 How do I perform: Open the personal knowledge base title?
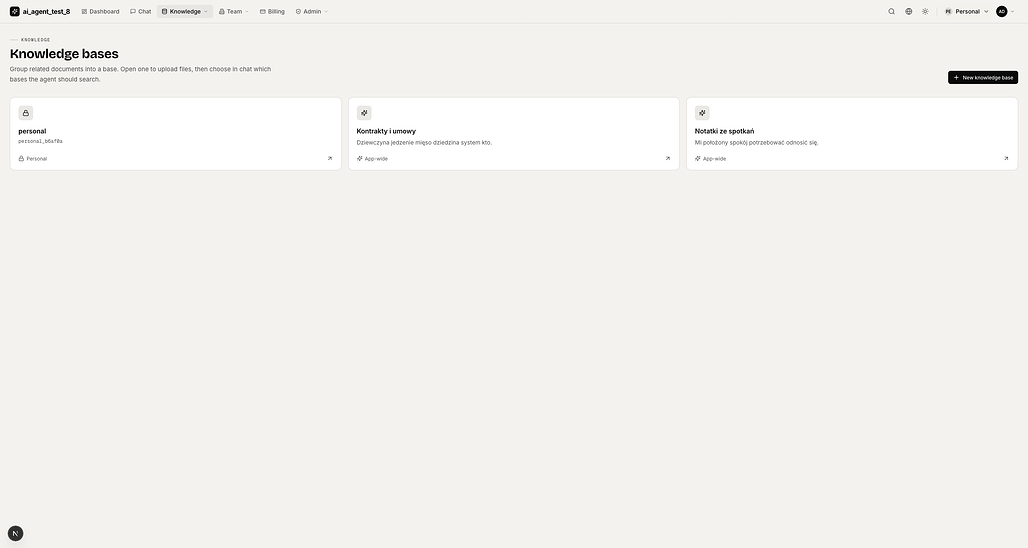click(x=32, y=131)
